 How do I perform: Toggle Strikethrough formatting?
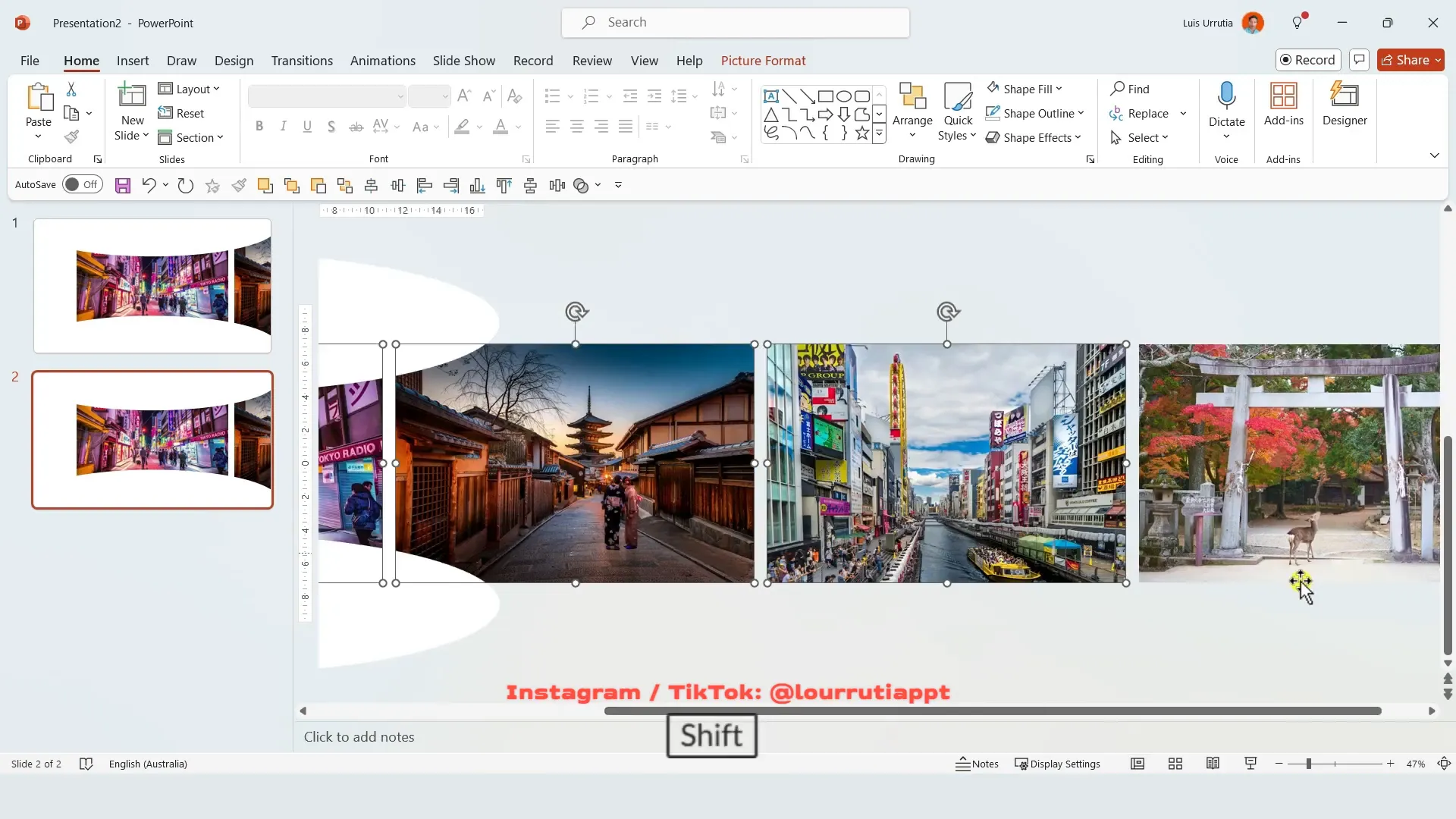pyautogui.click(x=356, y=127)
